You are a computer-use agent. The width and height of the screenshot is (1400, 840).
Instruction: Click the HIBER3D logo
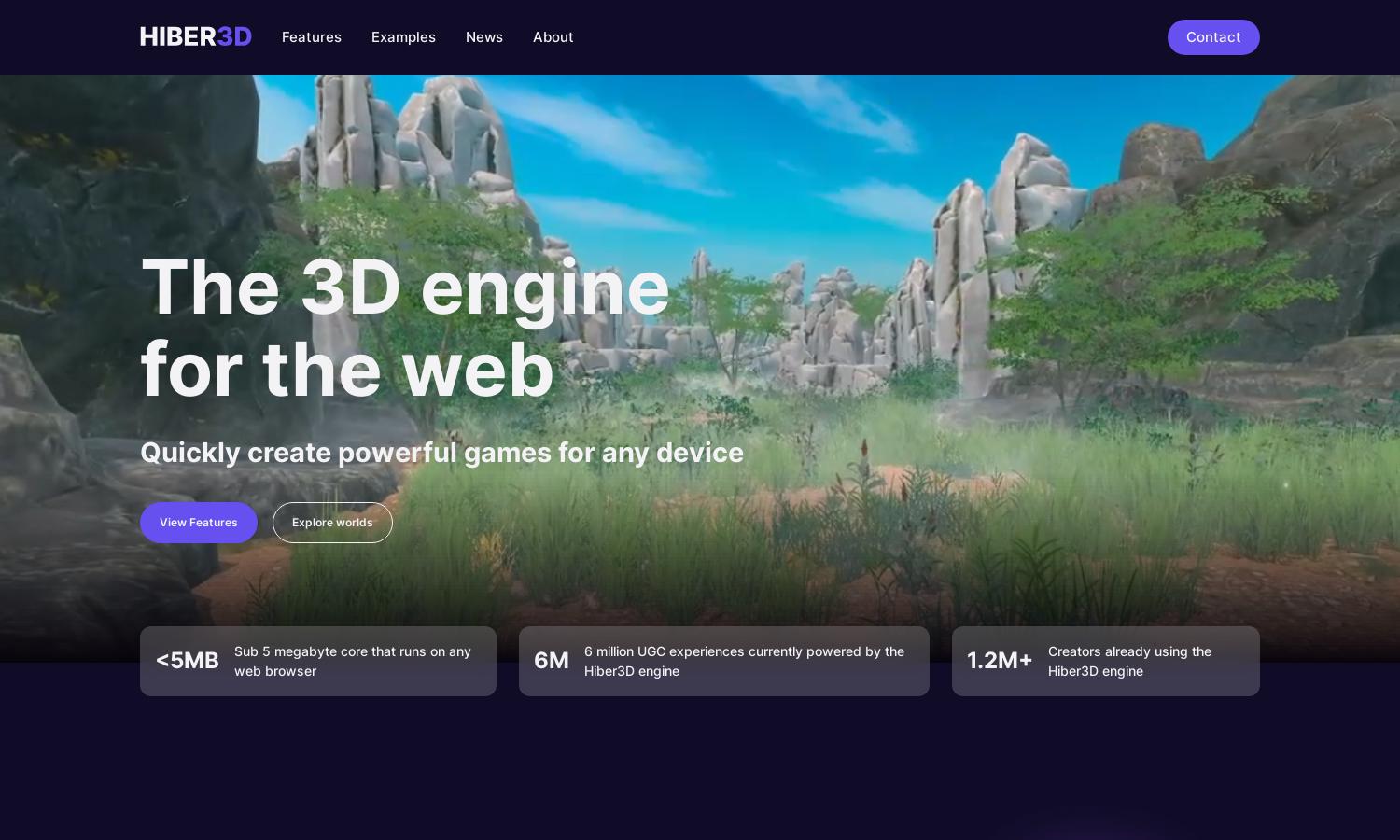(196, 36)
